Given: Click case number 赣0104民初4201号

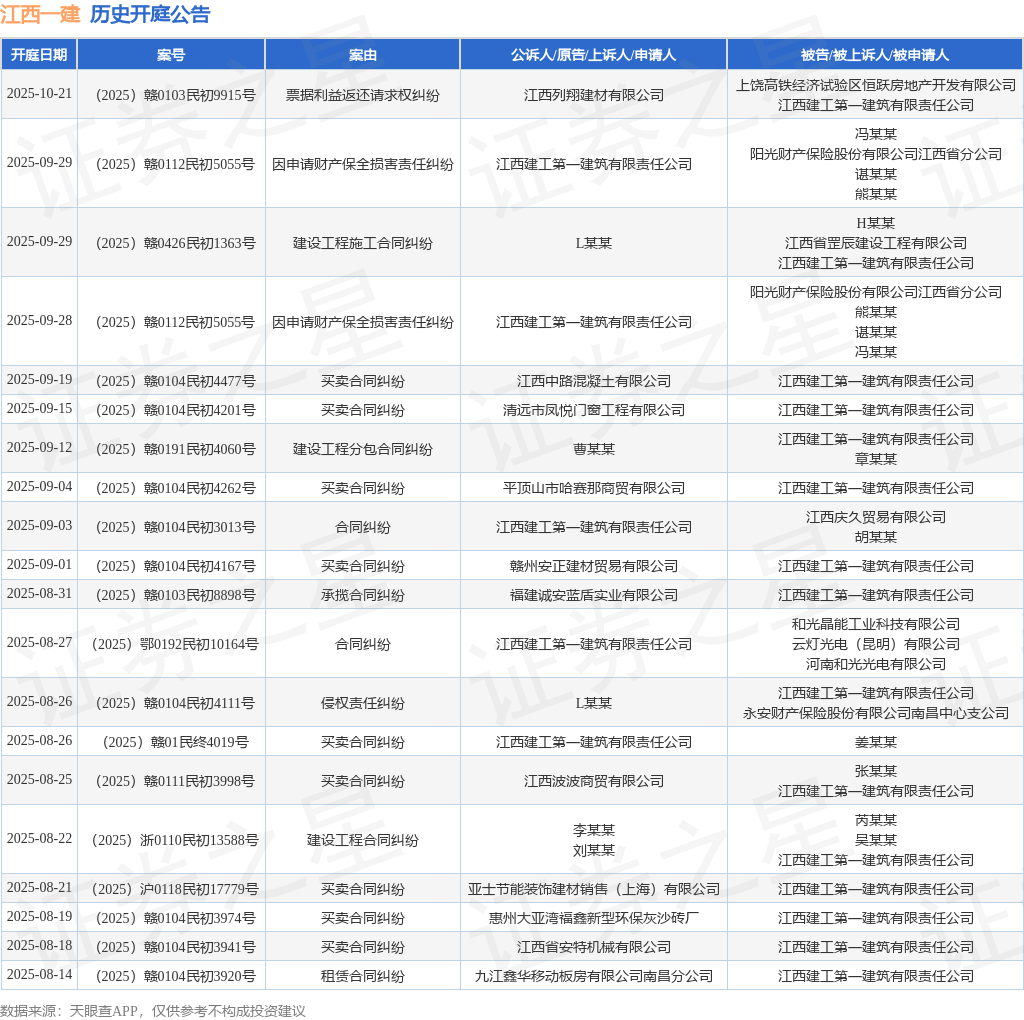Looking at the screenshot, I should 176,410.
